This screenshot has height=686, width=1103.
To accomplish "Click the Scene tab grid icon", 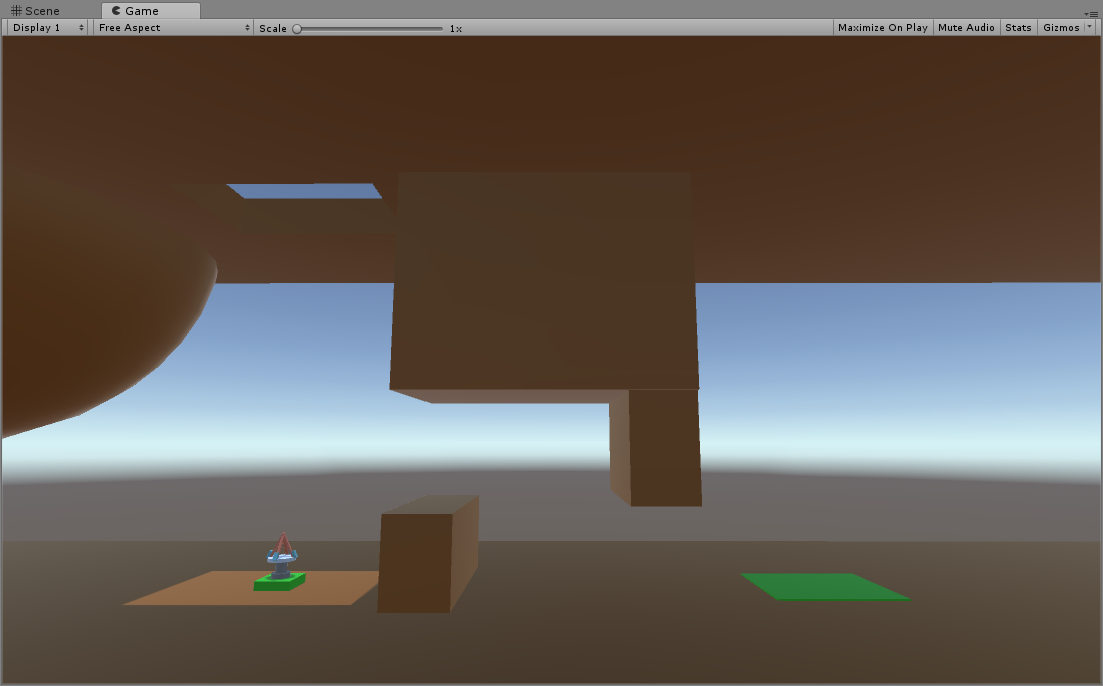I will [16, 11].
